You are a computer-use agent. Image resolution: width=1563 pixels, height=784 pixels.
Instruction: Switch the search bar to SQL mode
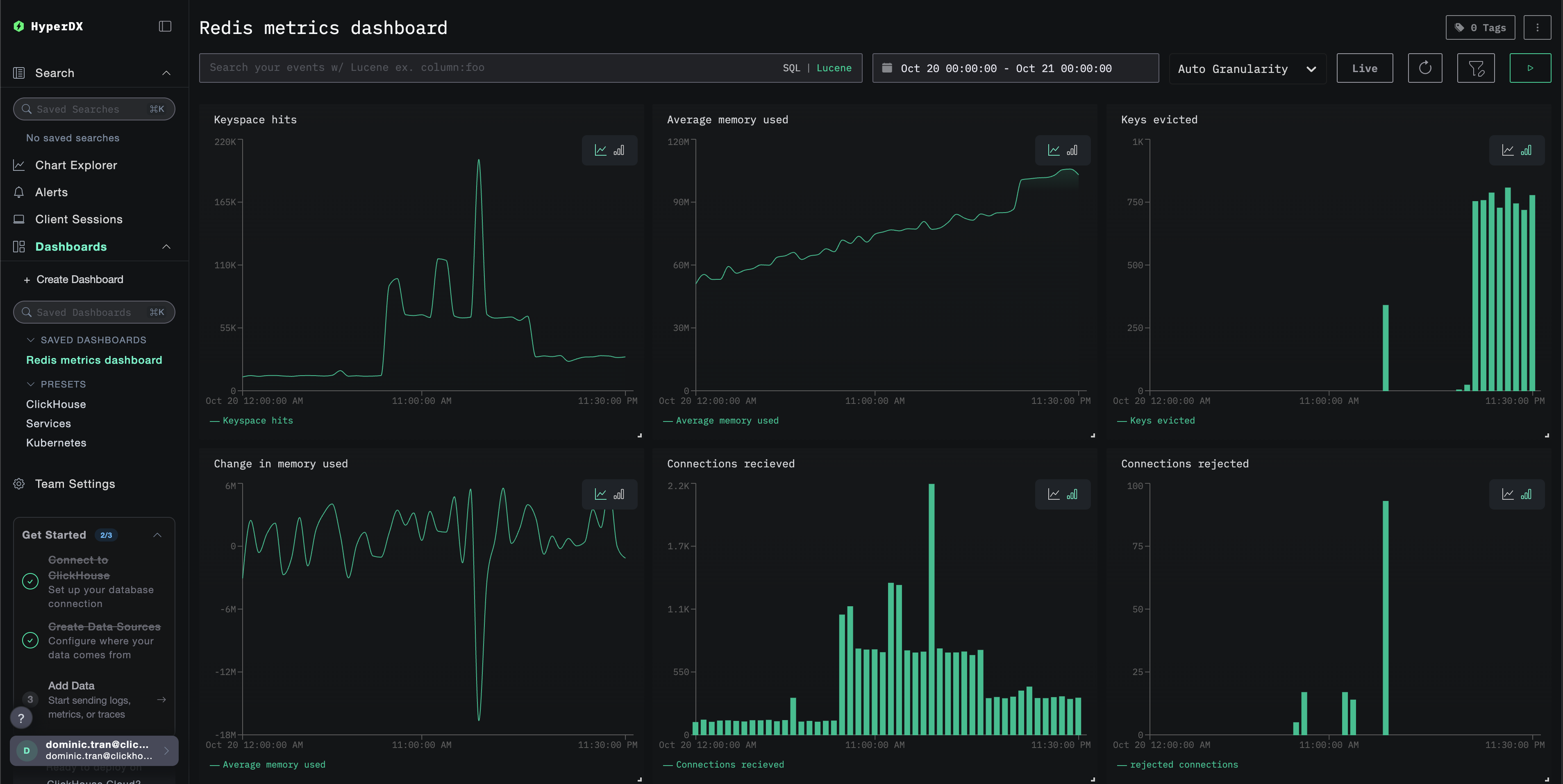pos(791,68)
